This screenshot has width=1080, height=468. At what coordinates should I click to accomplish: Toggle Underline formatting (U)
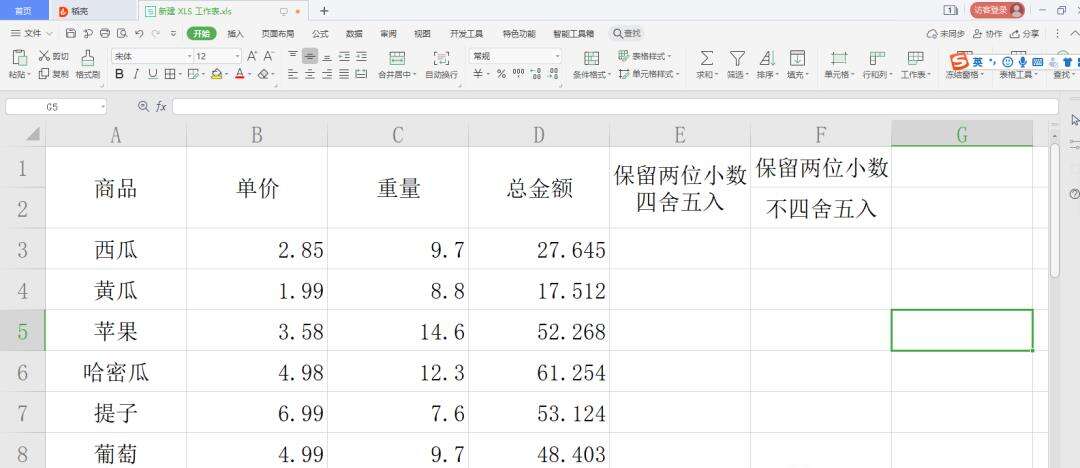pyautogui.click(x=153, y=74)
